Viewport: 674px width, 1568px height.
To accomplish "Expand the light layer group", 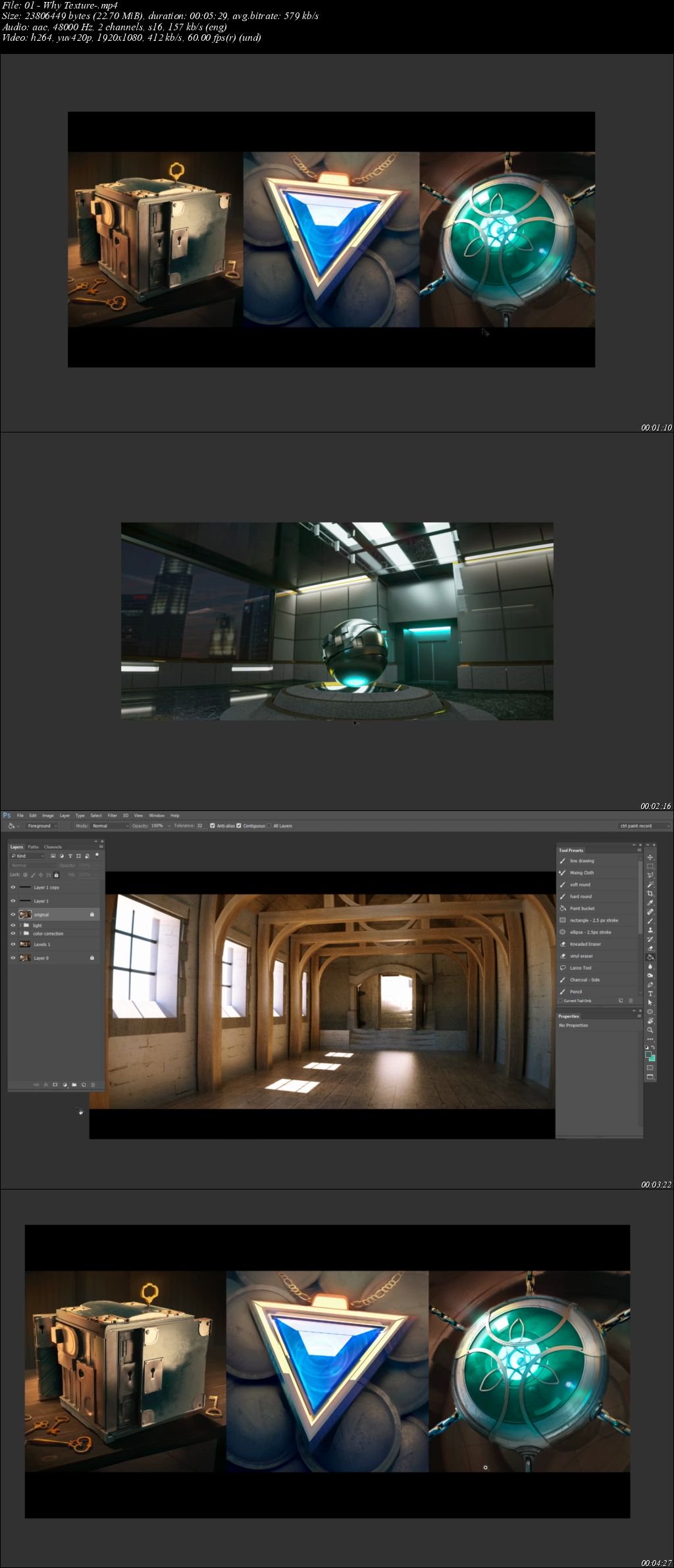I will 20,926.
